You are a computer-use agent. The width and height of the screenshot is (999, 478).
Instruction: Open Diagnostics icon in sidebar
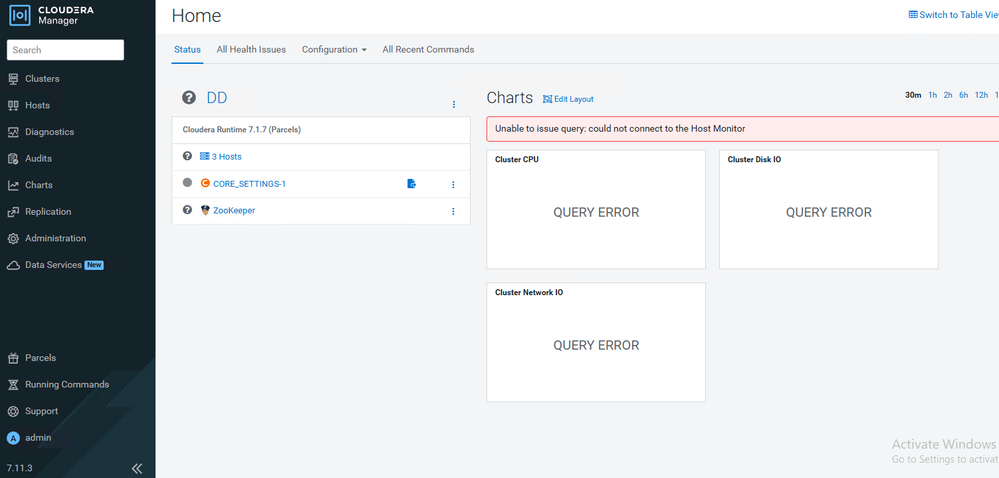pos(13,133)
